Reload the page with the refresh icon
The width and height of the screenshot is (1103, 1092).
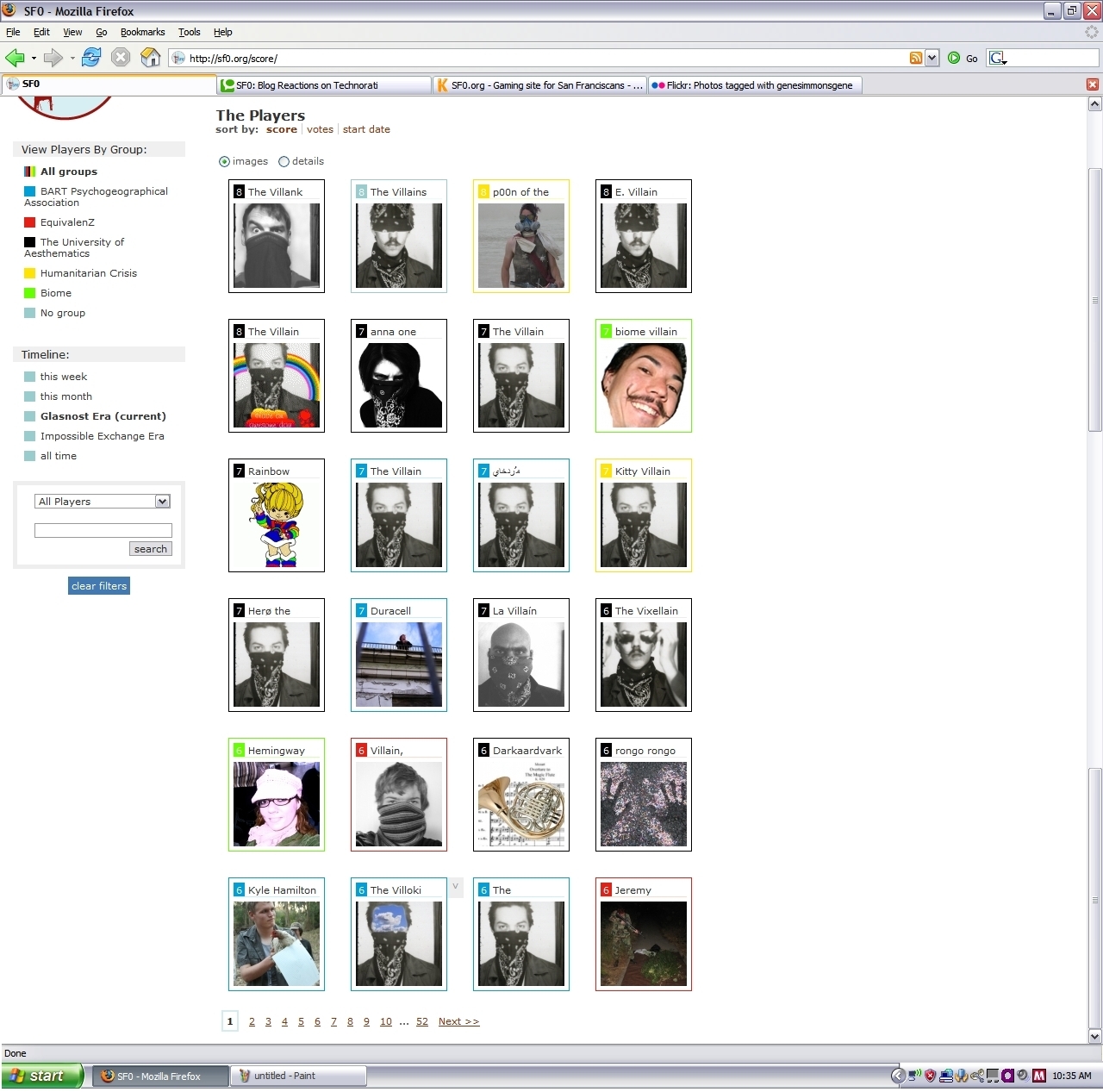(x=91, y=58)
